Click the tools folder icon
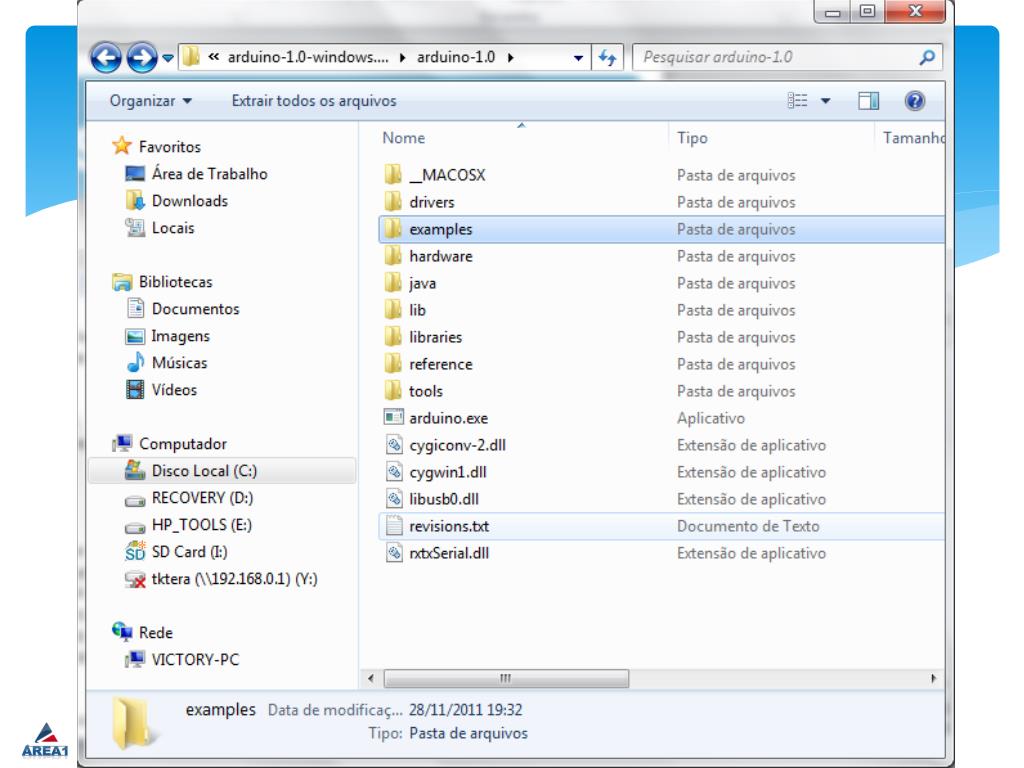The image size is (1024, 768). pyautogui.click(x=393, y=391)
